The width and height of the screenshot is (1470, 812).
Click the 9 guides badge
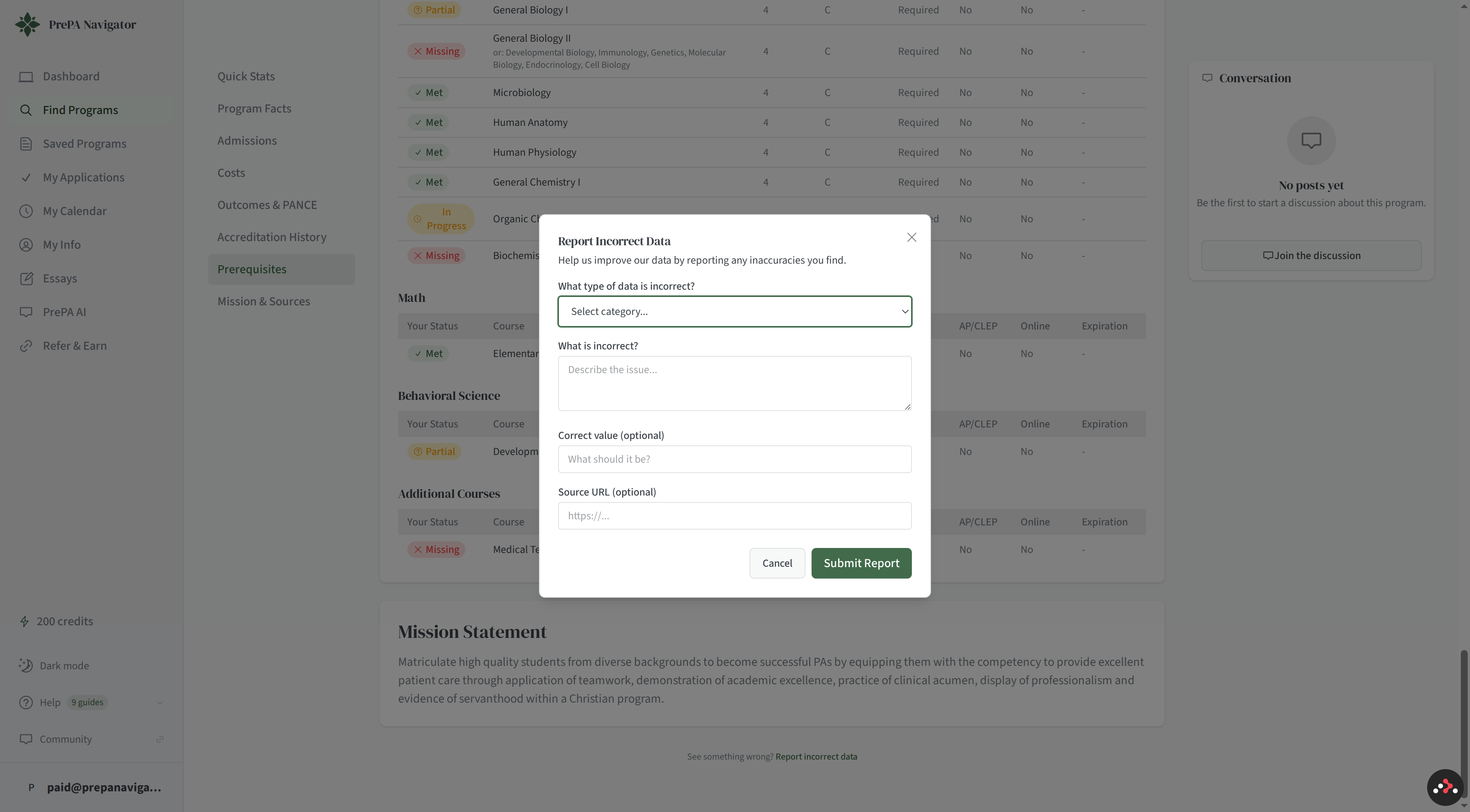coord(87,703)
